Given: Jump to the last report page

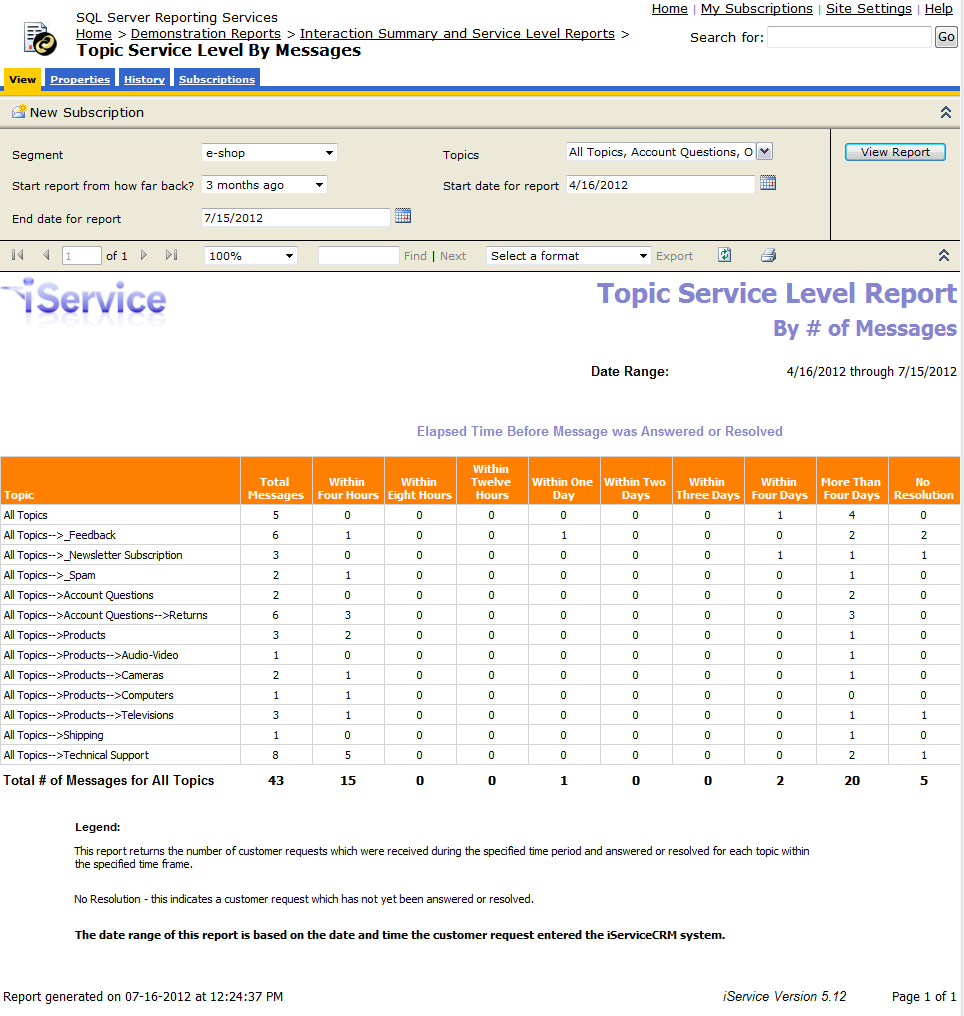Looking at the screenshot, I should [x=172, y=255].
